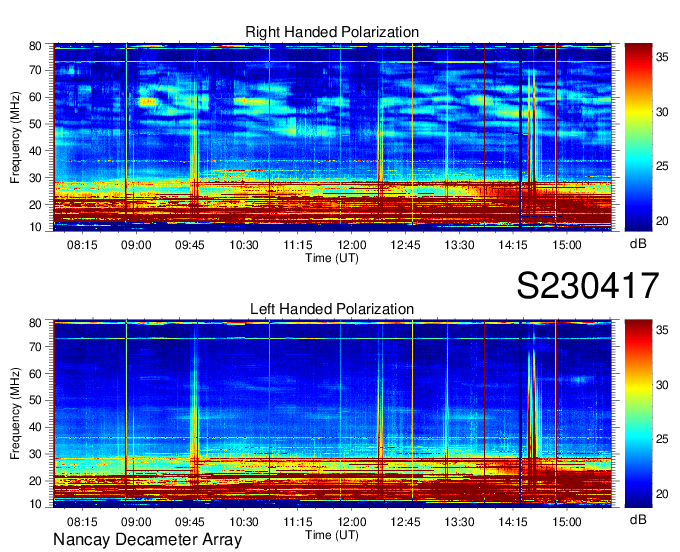Click "50" MHz tick on Left Handed frequency axis
Screen dimensions: 680x552
point(35,400)
